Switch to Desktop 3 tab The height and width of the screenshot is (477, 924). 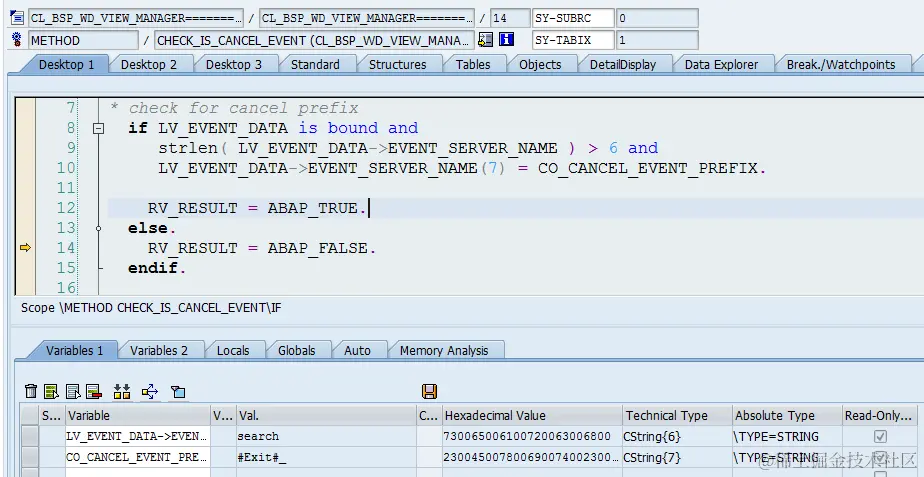point(233,64)
